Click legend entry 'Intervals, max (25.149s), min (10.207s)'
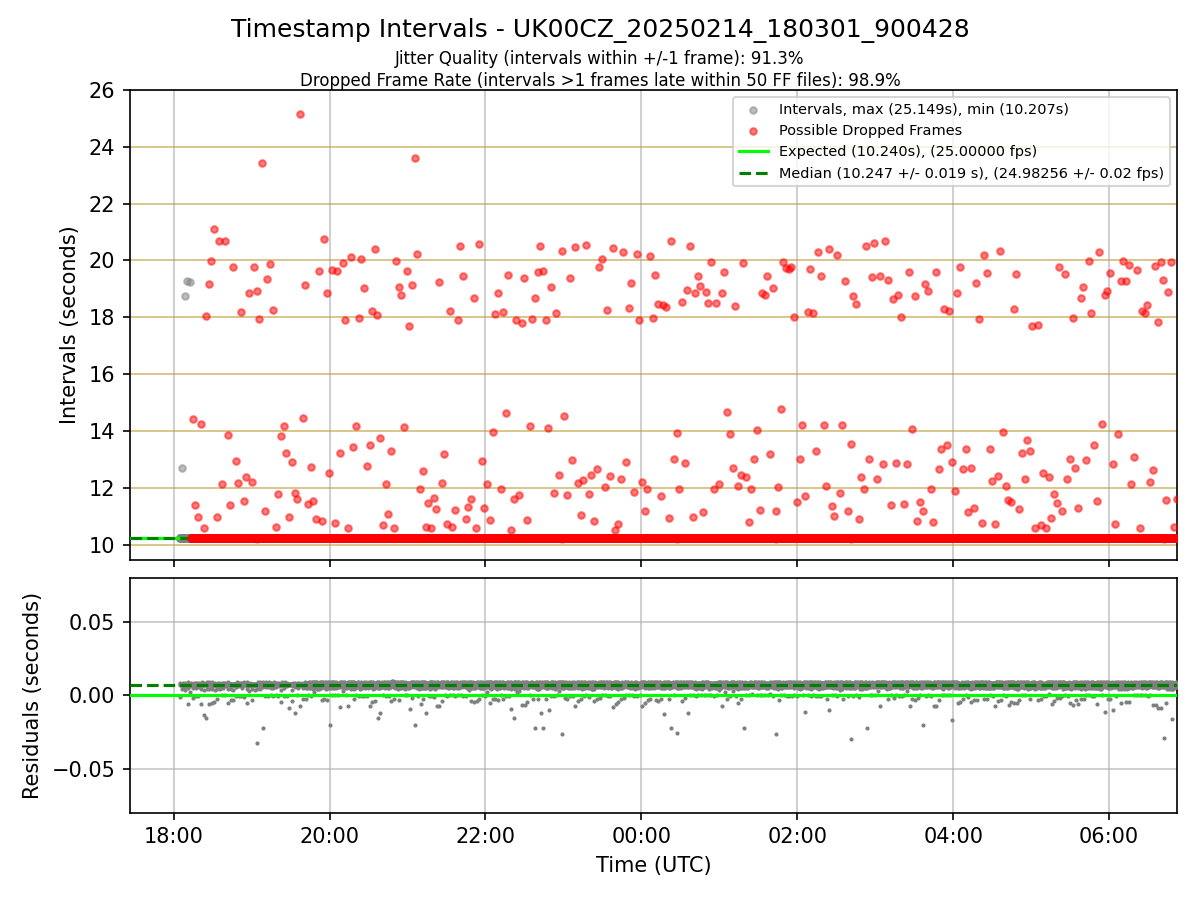The image size is (1200, 900). [923, 109]
